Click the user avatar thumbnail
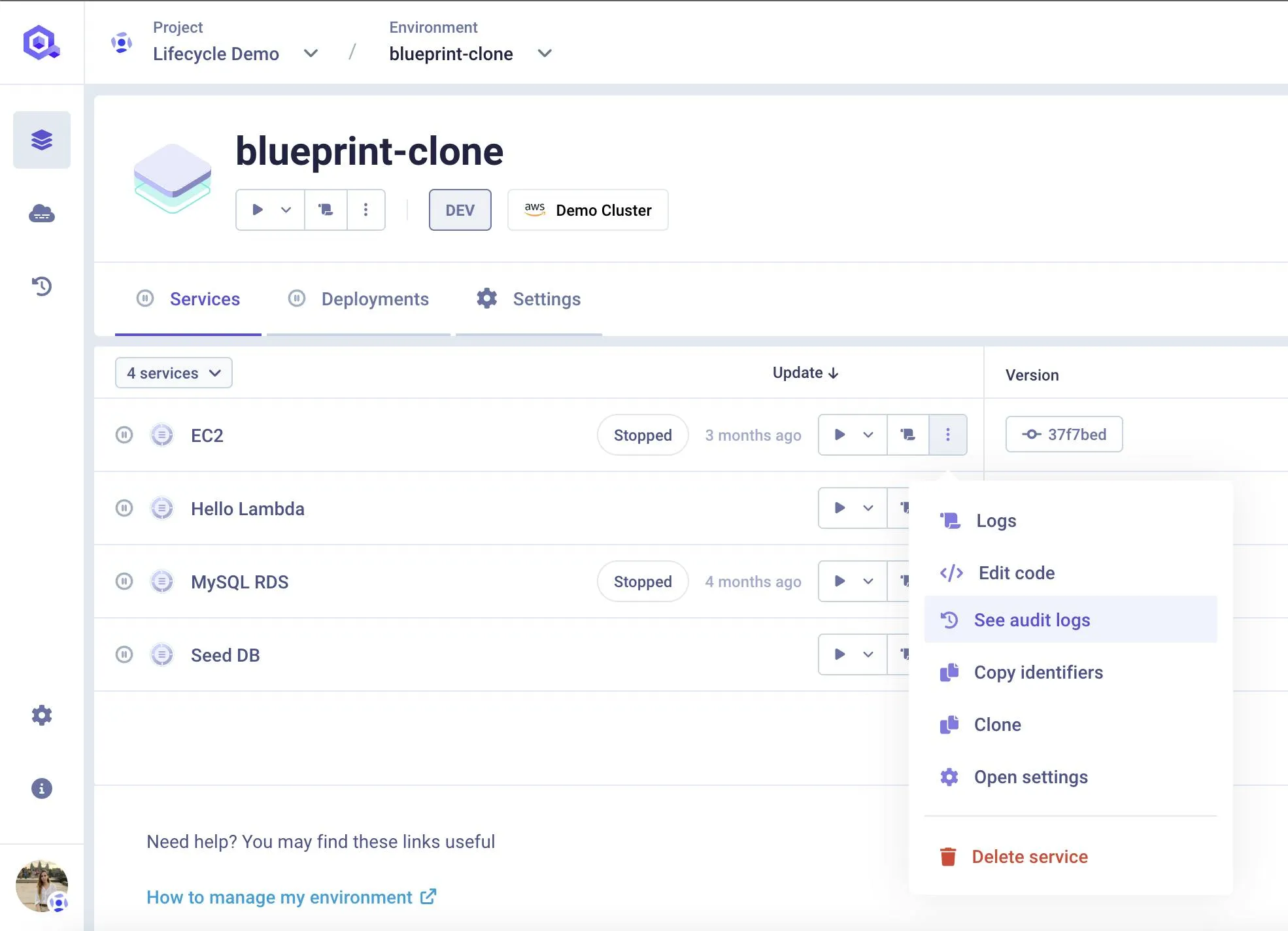 coord(42,886)
